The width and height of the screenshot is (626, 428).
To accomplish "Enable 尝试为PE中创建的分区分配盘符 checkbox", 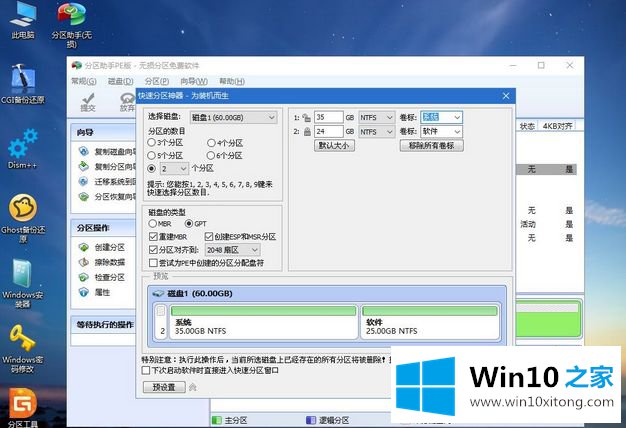I will [x=153, y=263].
